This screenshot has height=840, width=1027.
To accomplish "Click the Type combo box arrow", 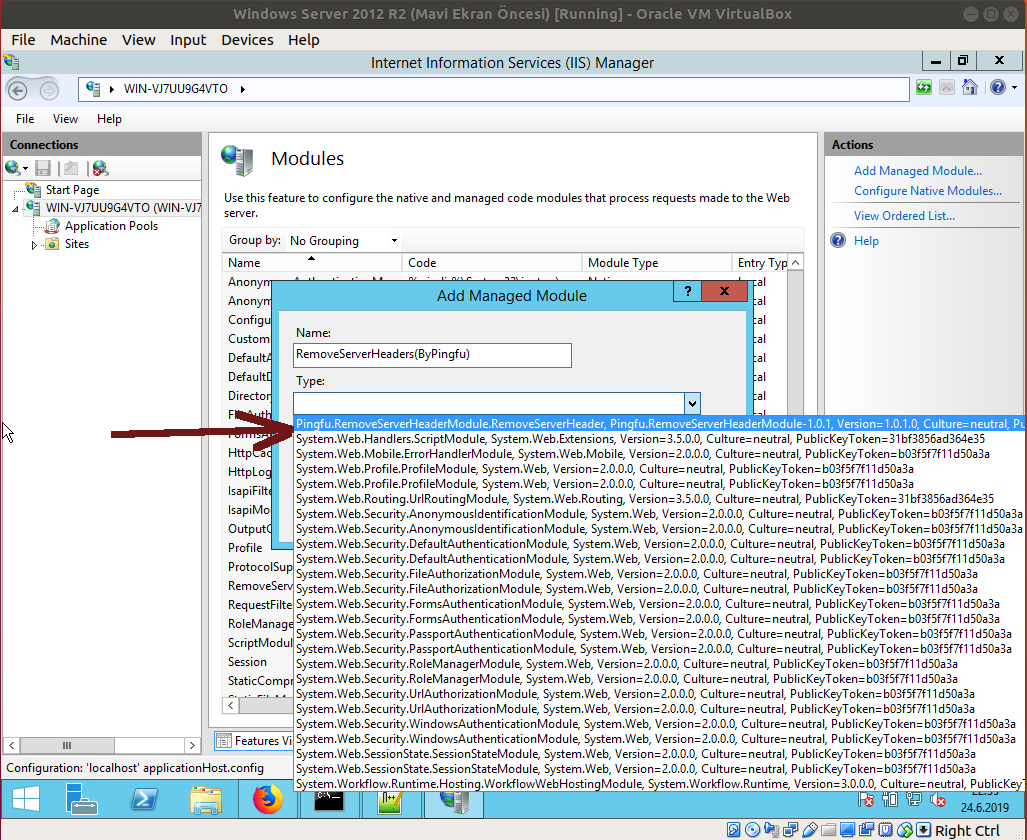I will click(x=692, y=403).
